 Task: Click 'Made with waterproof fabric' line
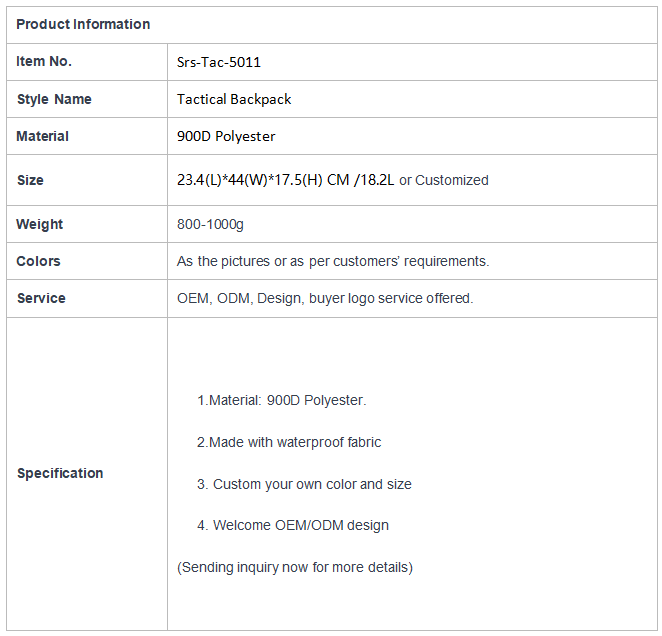(289, 442)
